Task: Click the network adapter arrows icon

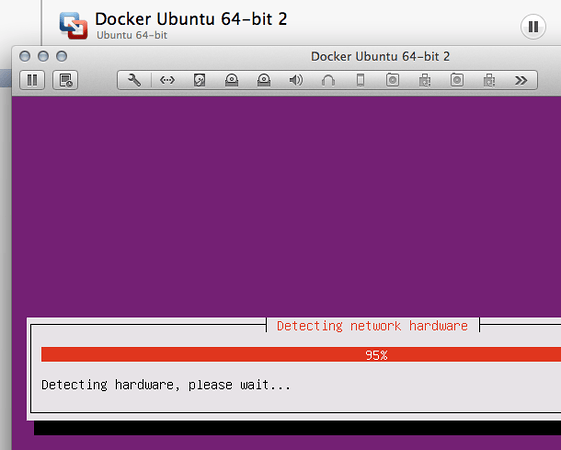Action: 167,80
